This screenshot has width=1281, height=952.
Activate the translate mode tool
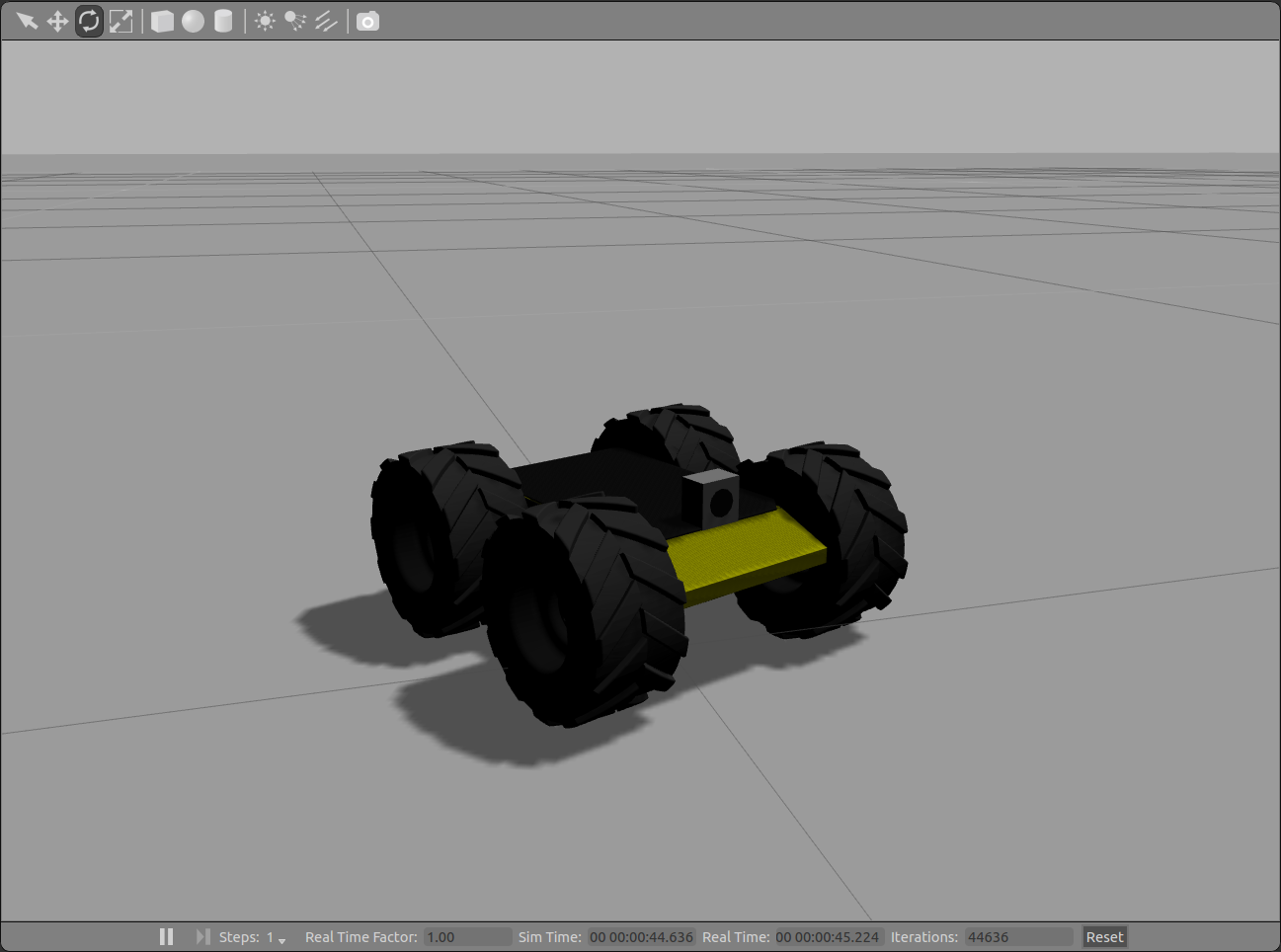[56, 20]
